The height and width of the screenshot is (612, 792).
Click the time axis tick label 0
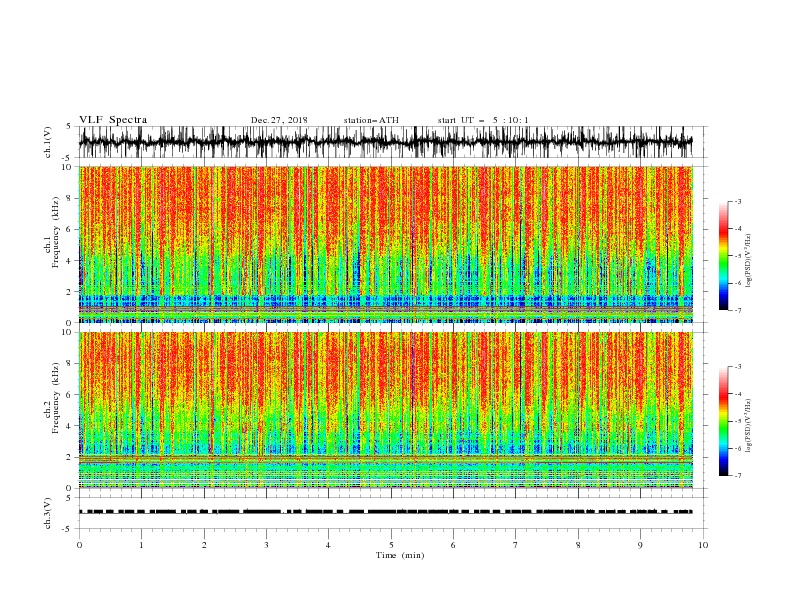click(79, 545)
